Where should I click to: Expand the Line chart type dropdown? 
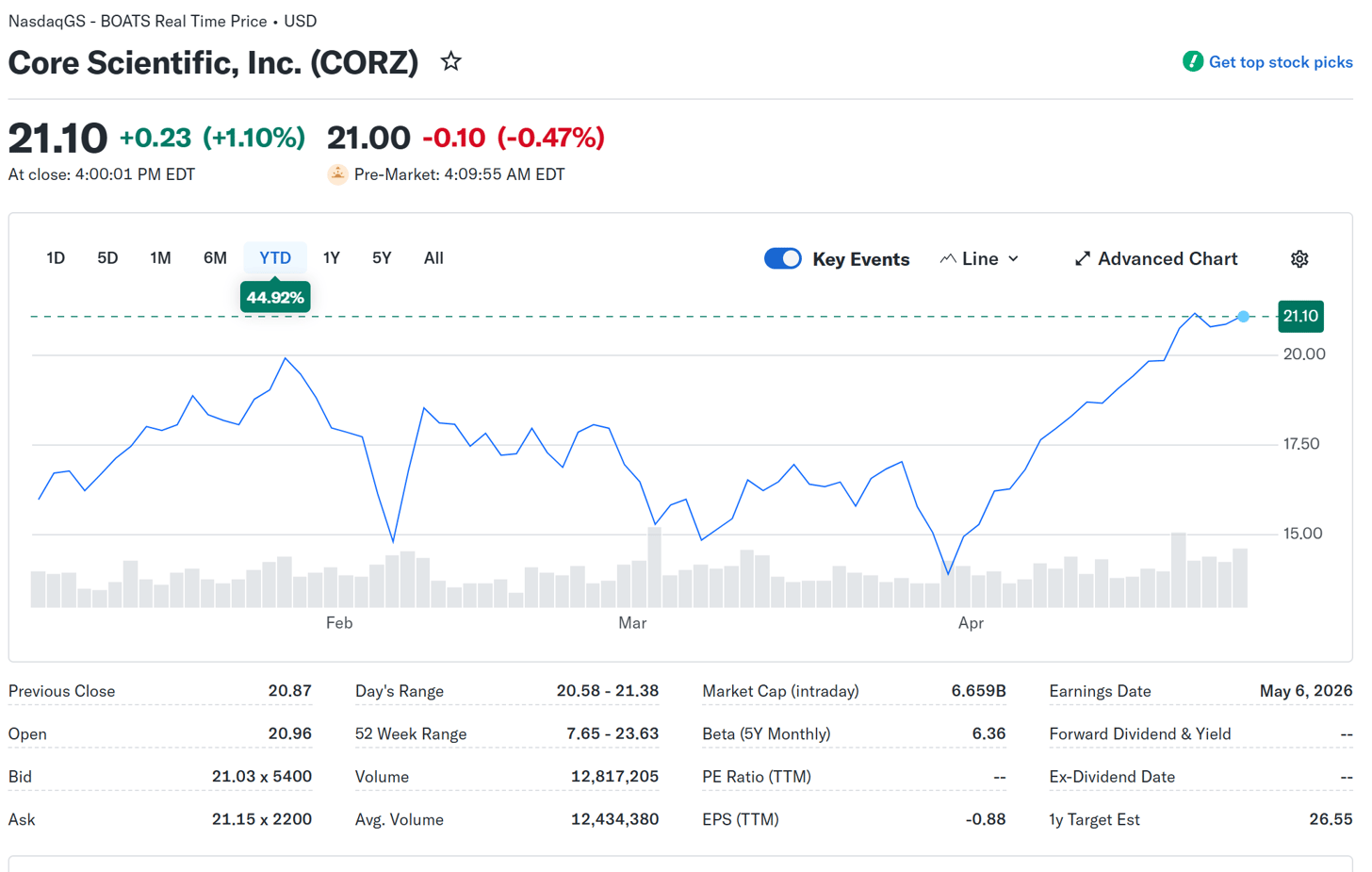click(x=1013, y=259)
